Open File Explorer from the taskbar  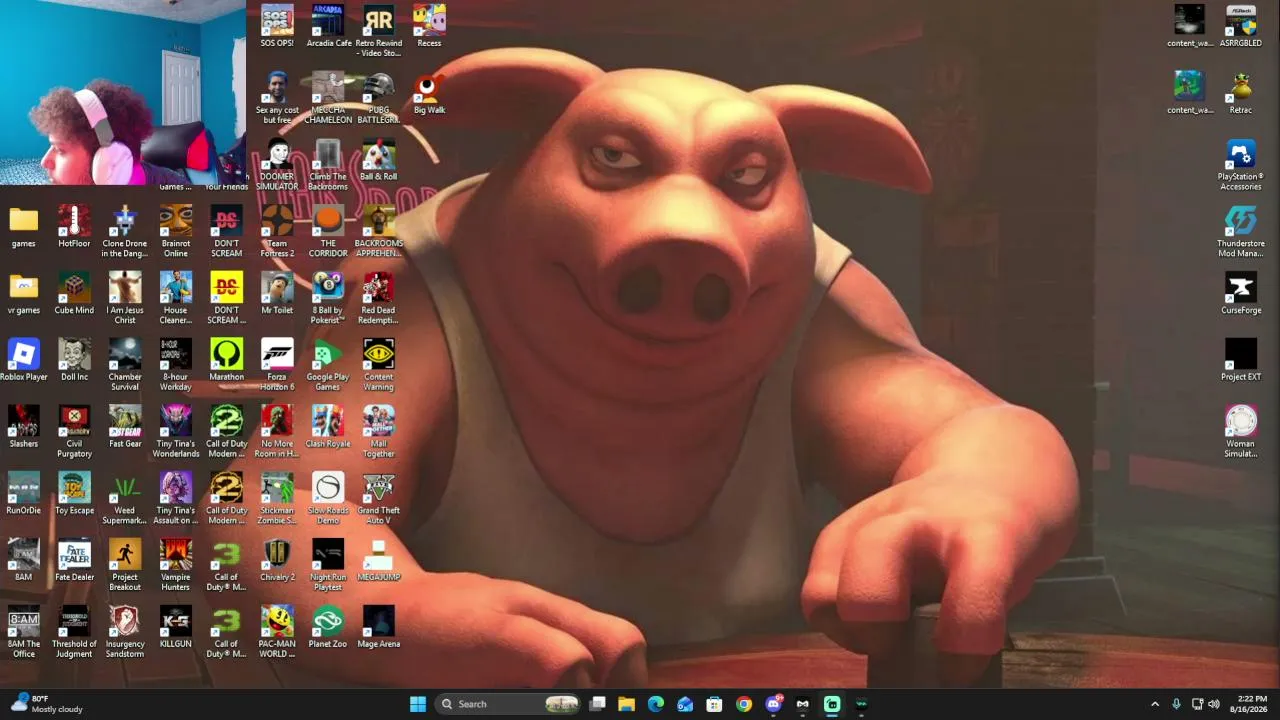tap(626, 704)
